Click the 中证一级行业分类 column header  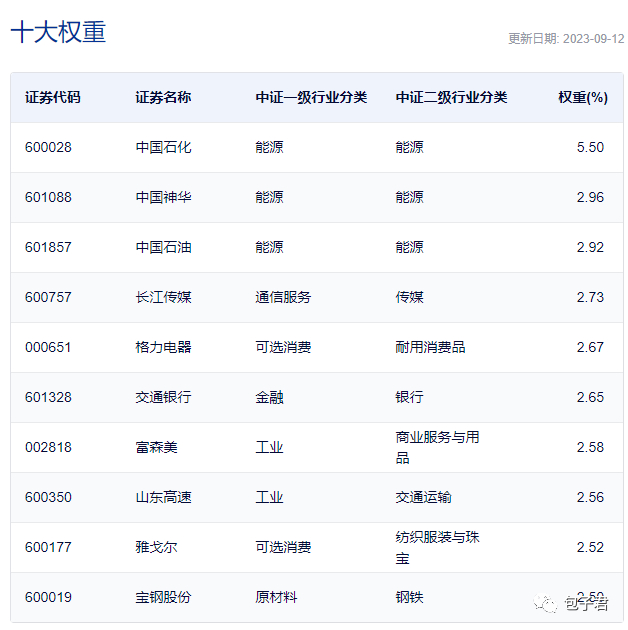click(311, 98)
